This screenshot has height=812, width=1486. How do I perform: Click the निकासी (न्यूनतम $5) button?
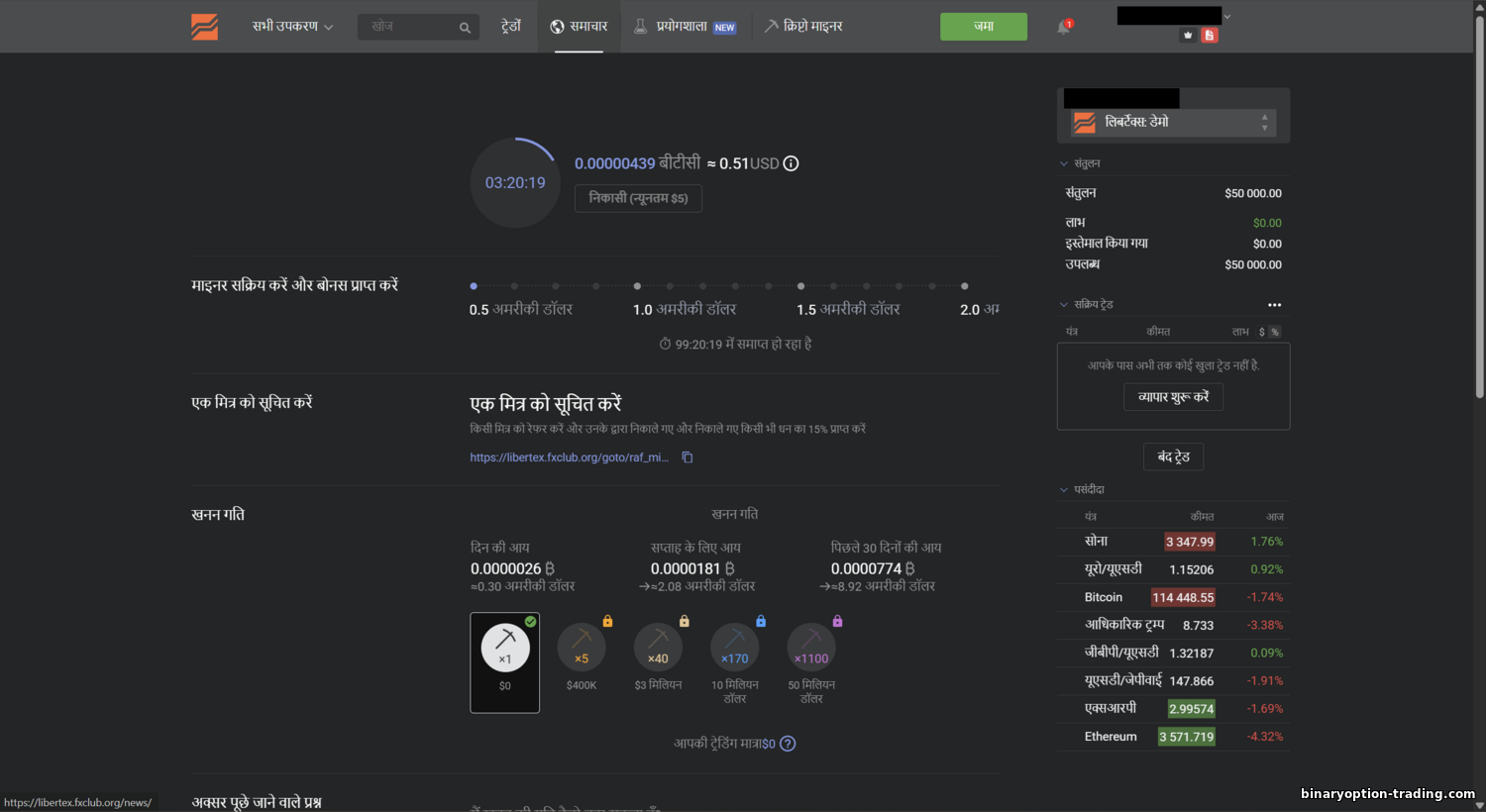coord(638,198)
